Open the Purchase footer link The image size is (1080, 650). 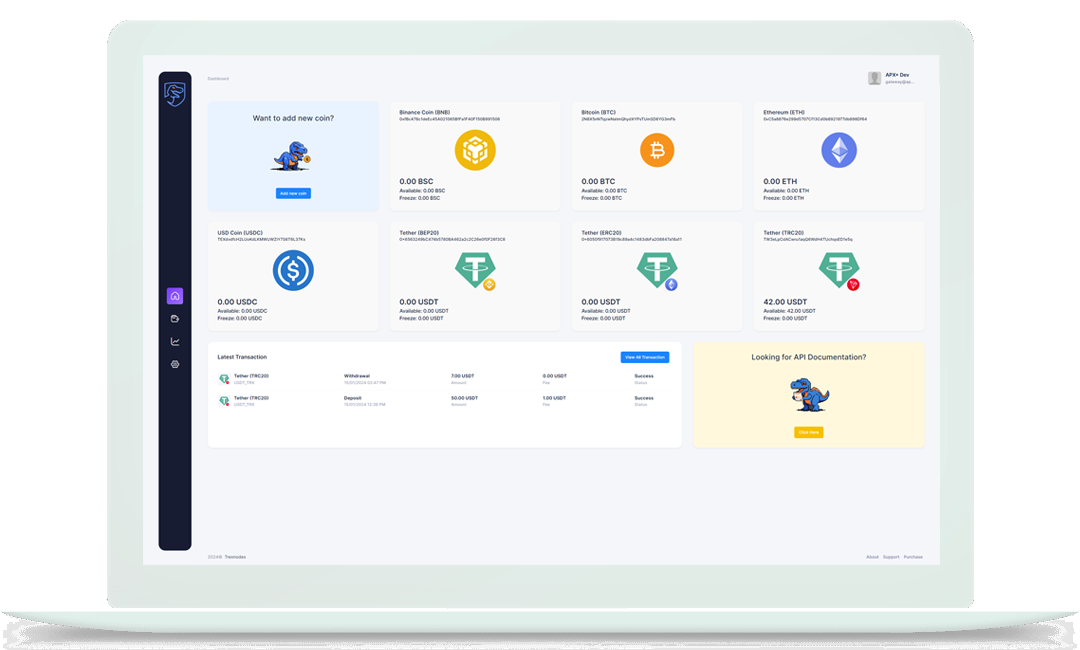(913, 557)
